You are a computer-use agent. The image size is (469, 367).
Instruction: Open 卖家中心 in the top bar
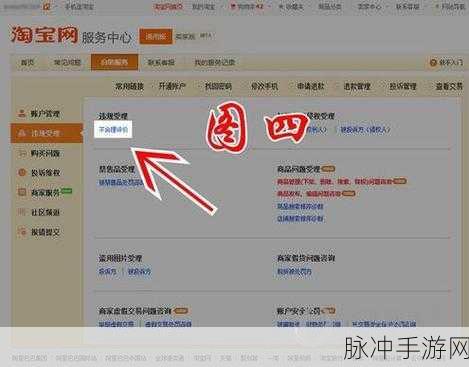click(x=368, y=6)
